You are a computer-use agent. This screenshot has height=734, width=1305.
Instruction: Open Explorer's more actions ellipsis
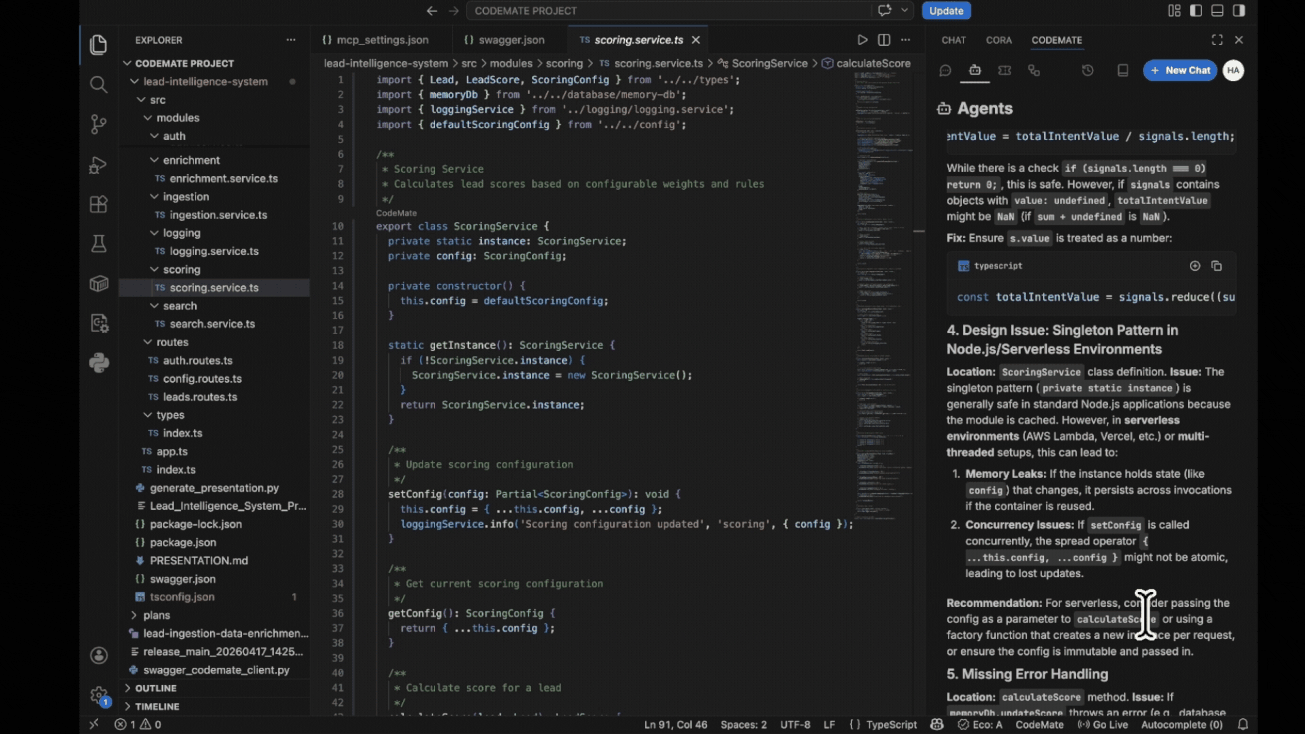[291, 40]
